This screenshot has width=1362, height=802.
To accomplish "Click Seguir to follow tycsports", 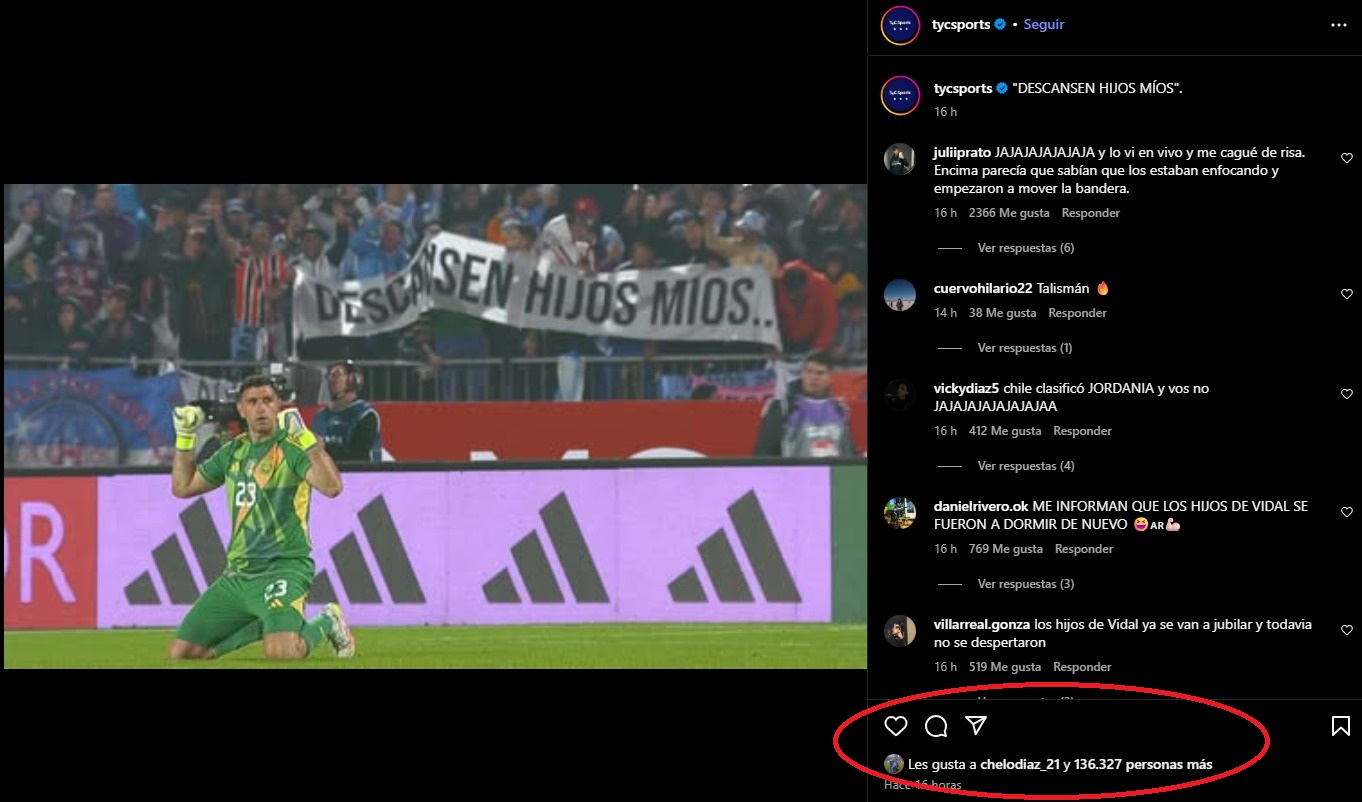I will pyautogui.click(x=1044, y=25).
